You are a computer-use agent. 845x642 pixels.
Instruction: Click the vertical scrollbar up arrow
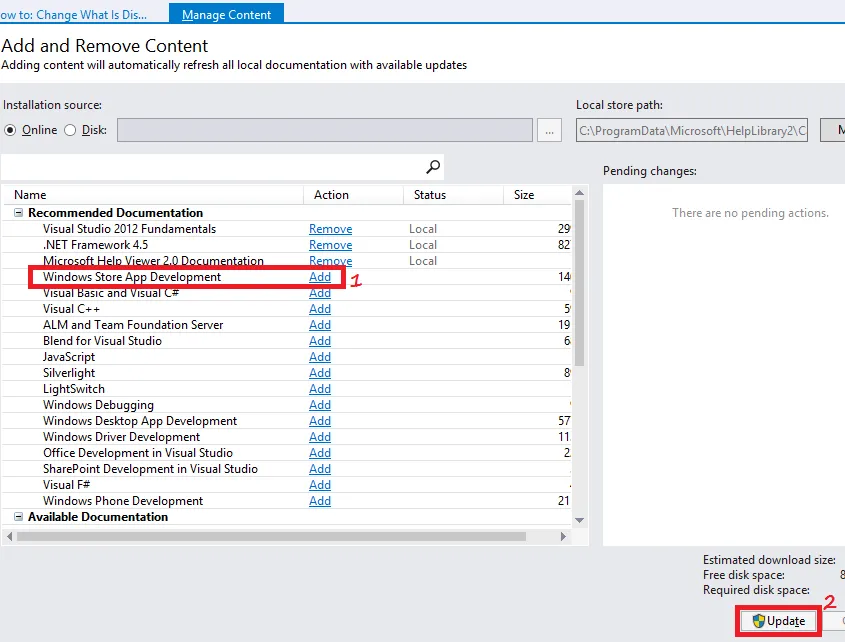[x=579, y=193]
